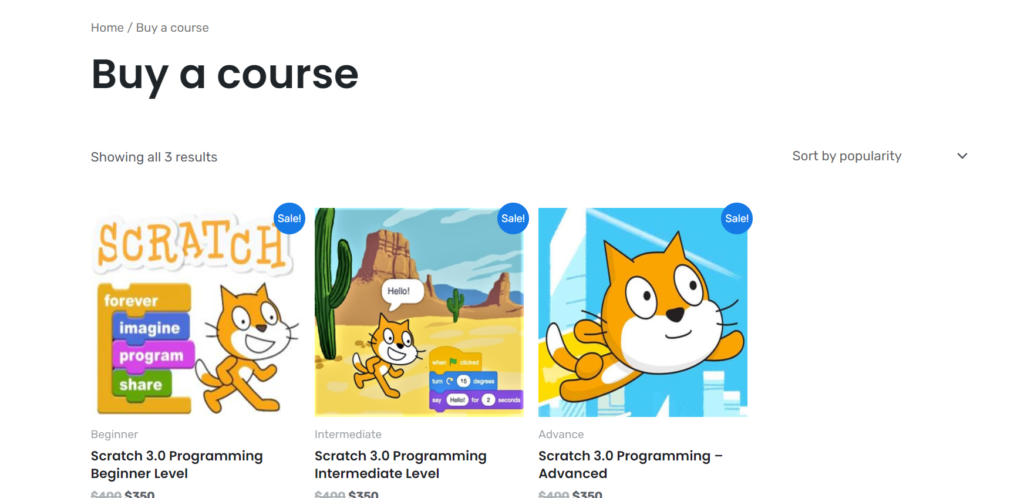Open the Scratch Beginner course thumbnail
The image size is (1024, 498).
(x=195, y=312)
